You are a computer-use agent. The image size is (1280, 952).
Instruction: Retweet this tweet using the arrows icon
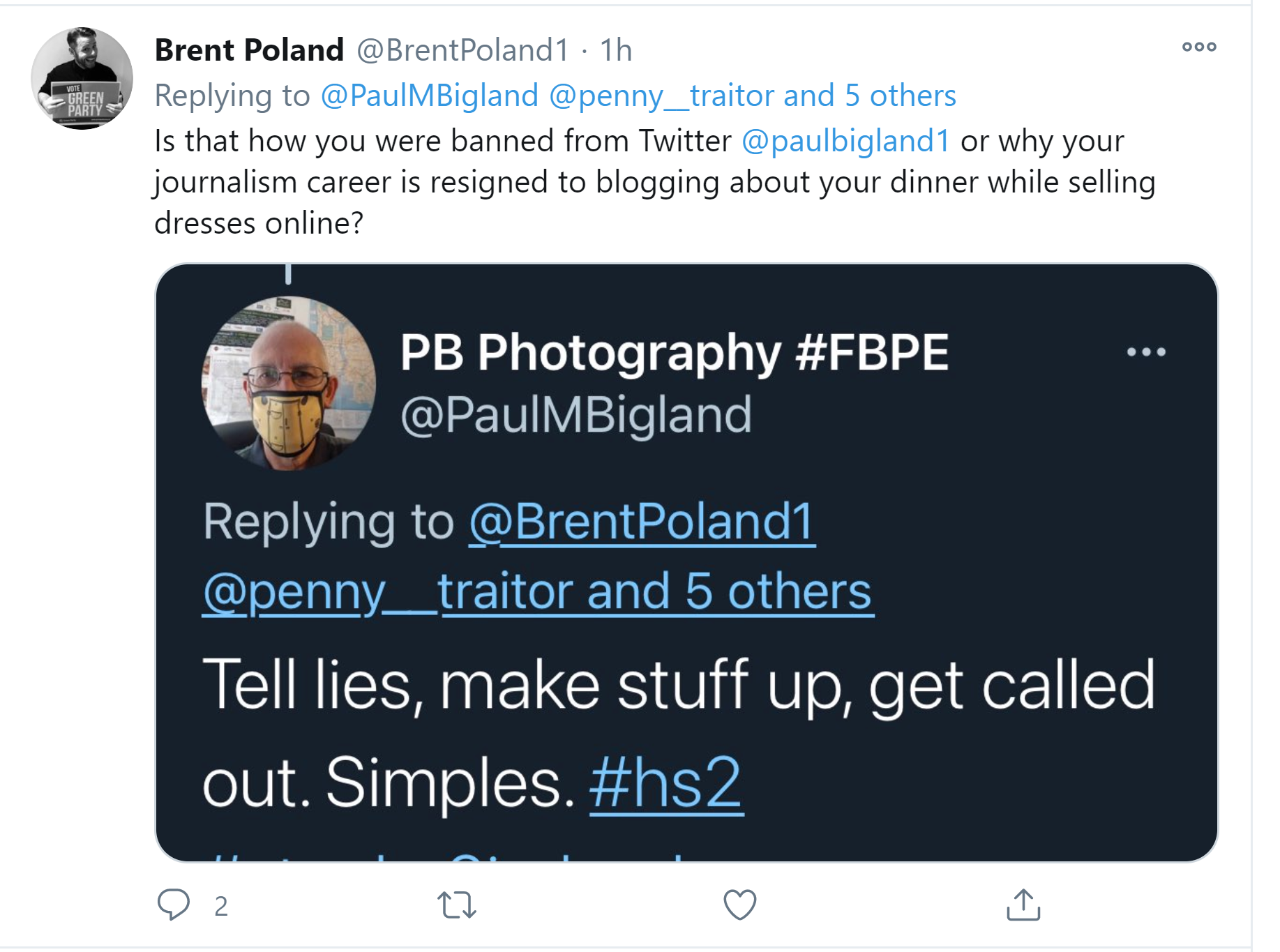pyautogui.click(x=457, y=905)
